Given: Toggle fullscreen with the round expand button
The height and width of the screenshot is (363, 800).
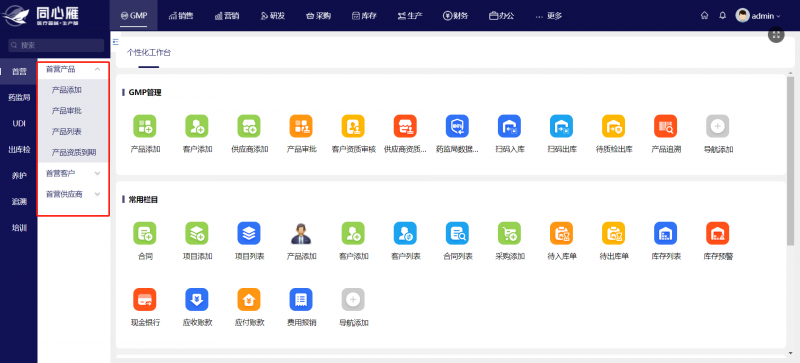Looking at the screenshot, I should coord(776,35).
